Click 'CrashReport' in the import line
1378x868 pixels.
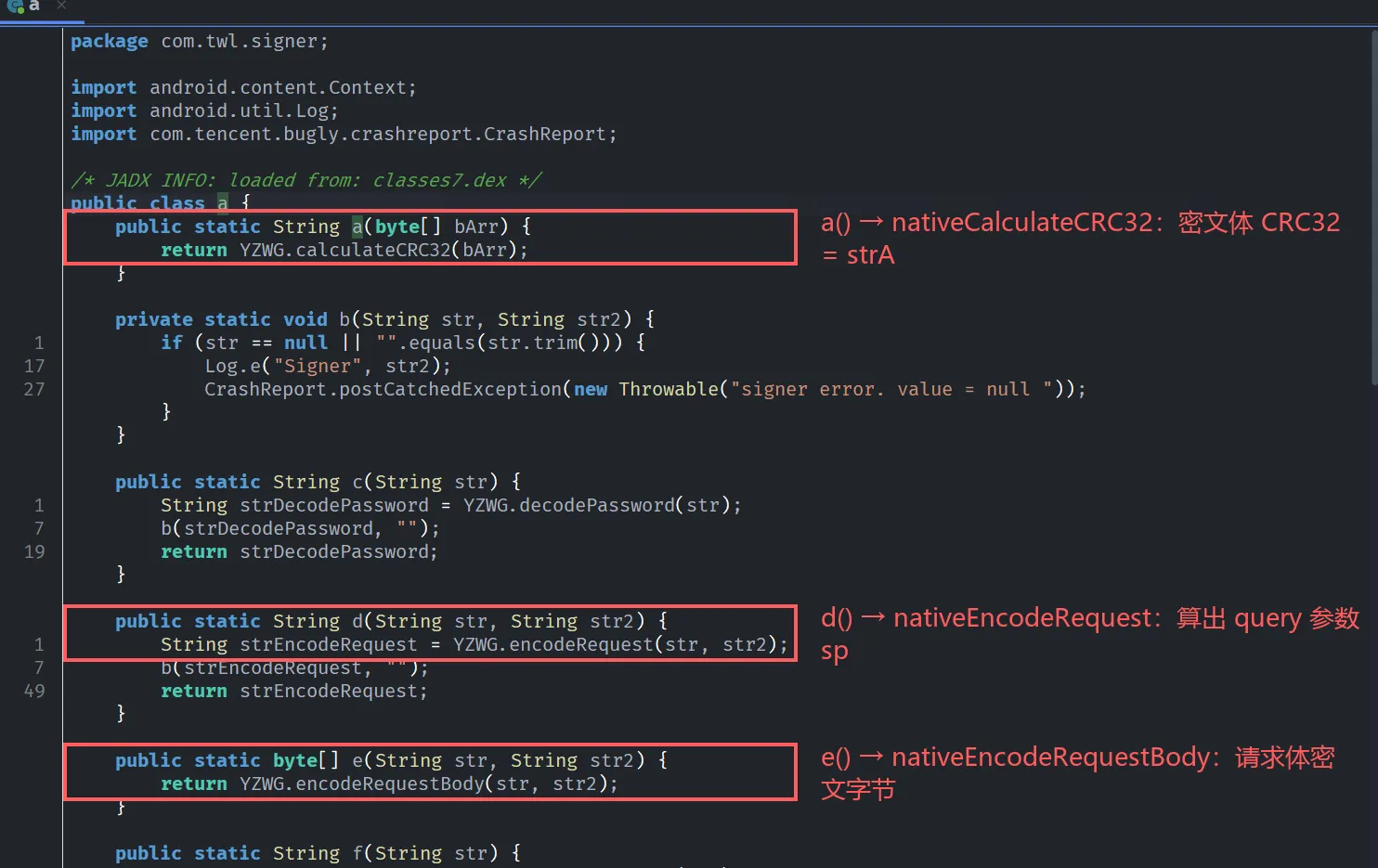coord(544,134)
